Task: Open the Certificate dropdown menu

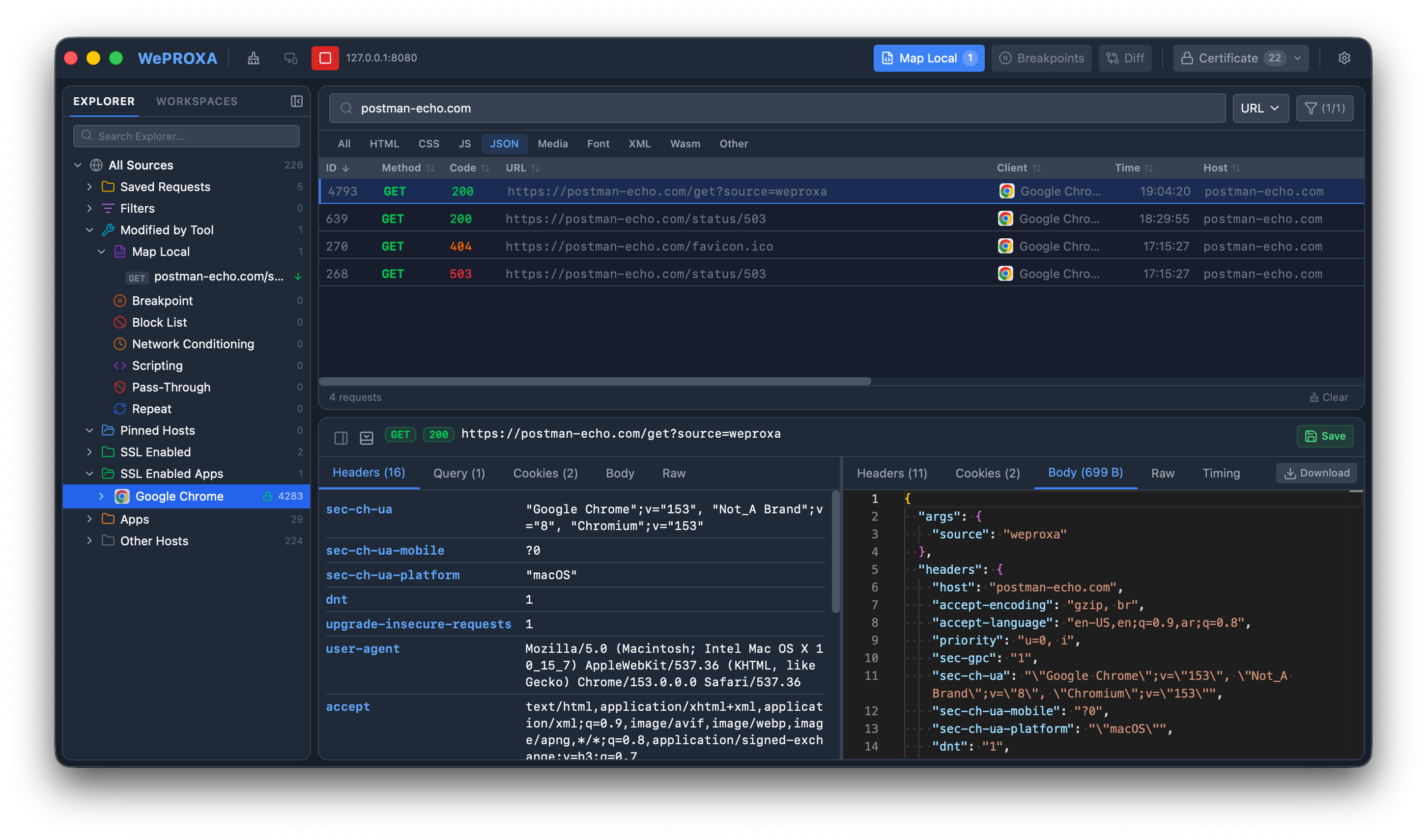Action: [1241, 58]
